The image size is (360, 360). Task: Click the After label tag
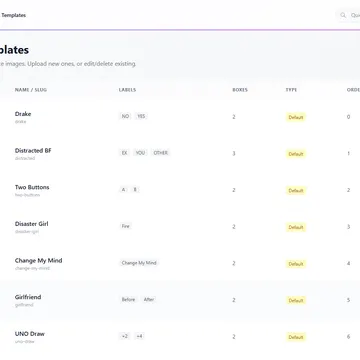tap(149, 300)
